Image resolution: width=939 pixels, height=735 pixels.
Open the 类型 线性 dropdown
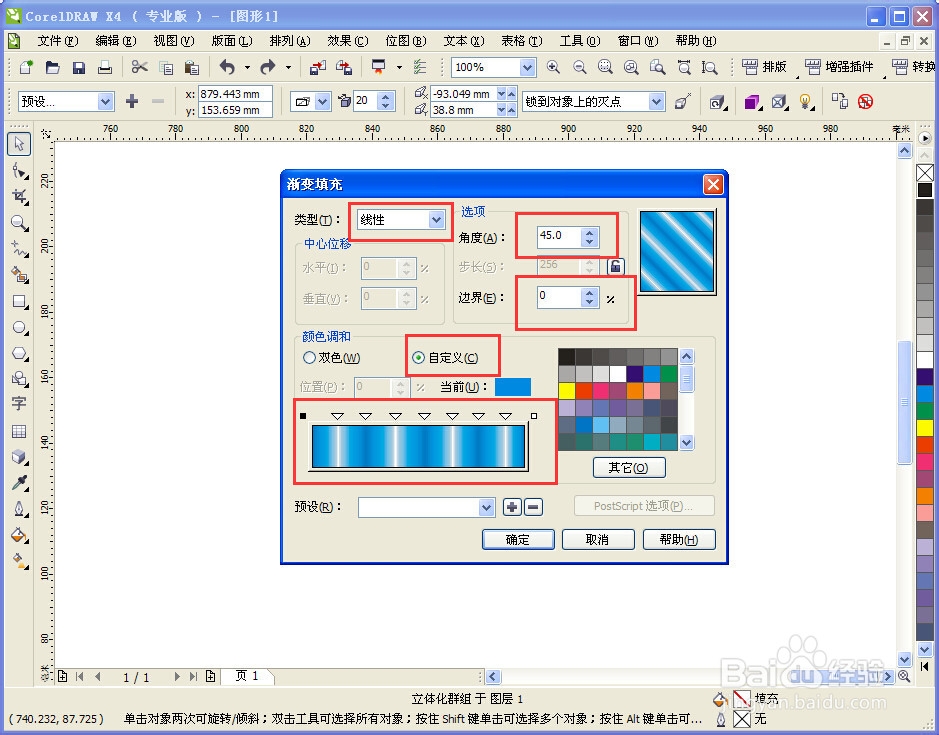(x=437, y=220)
